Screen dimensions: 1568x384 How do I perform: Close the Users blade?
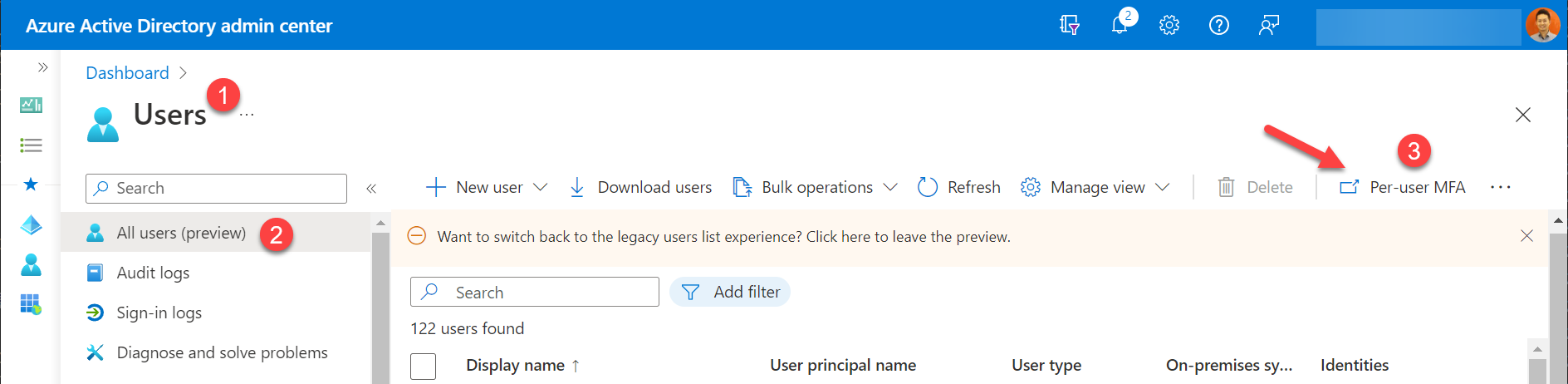pos(1522,115)
